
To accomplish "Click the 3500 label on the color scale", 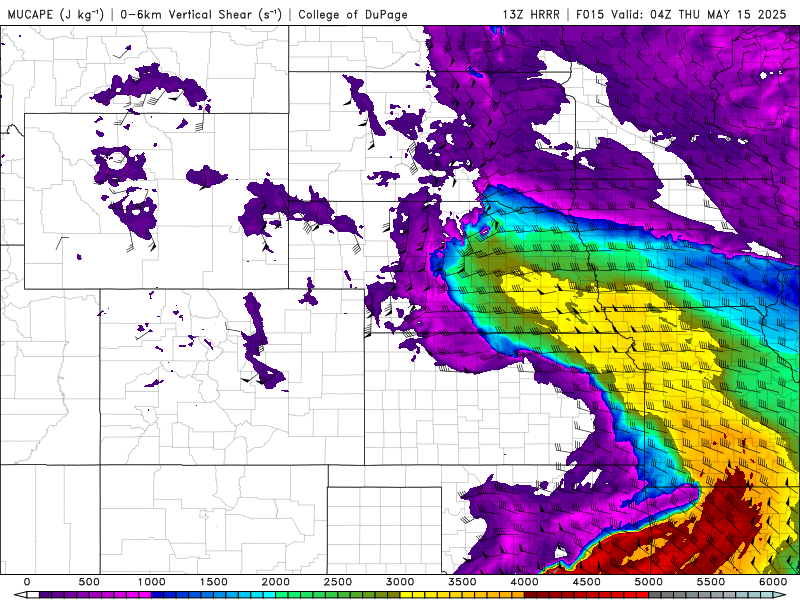I will click(463, 582).
